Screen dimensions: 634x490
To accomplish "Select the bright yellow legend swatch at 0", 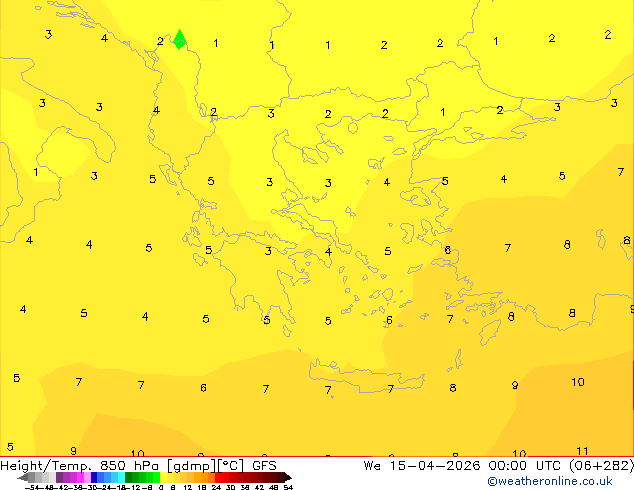I will pyautogui.click(x=163, y=477).
